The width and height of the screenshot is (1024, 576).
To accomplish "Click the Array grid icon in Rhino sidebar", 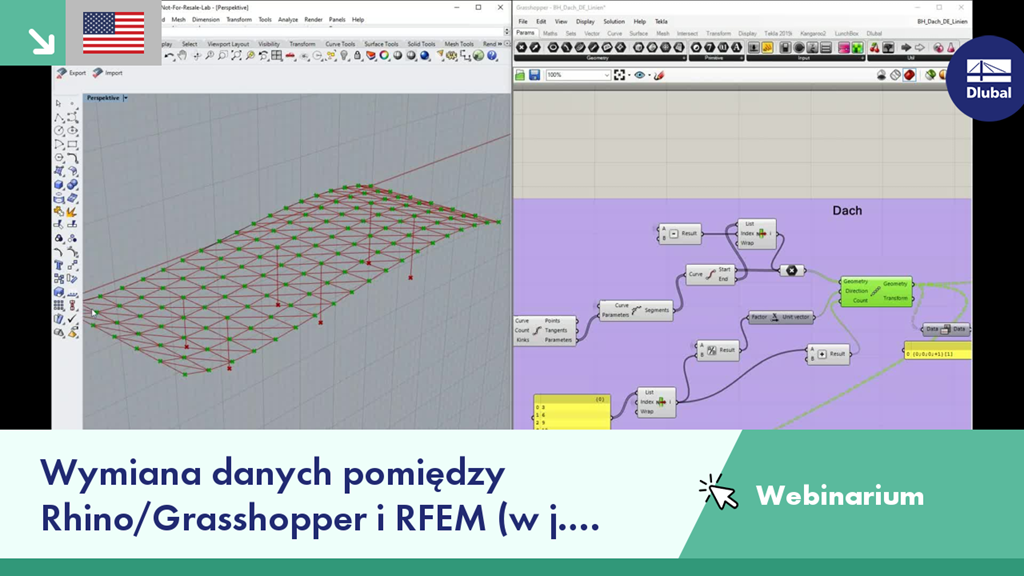I will pyautogui.click(x=59, y=305).
